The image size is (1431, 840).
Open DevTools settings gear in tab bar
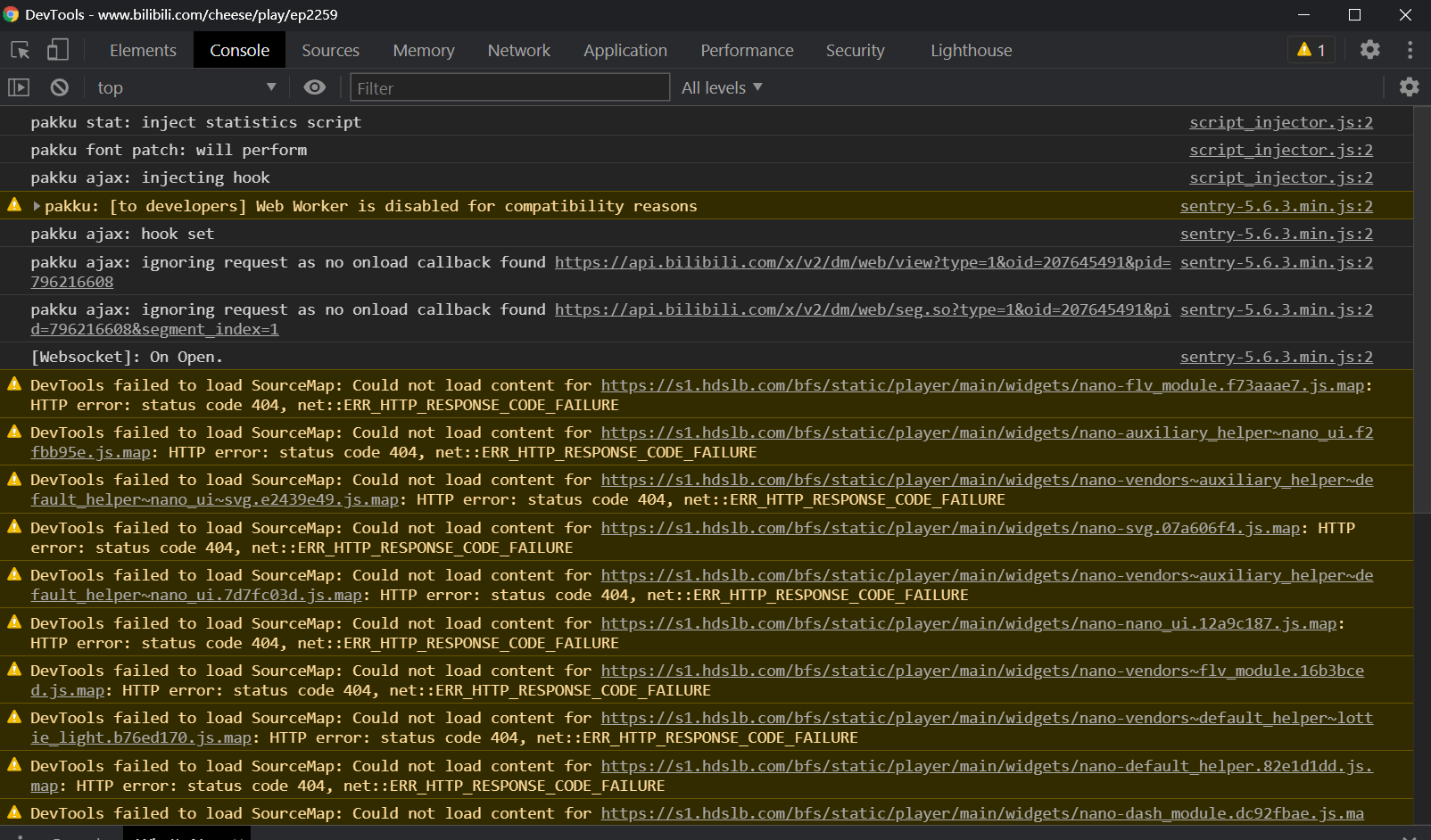click(1369, 50)
